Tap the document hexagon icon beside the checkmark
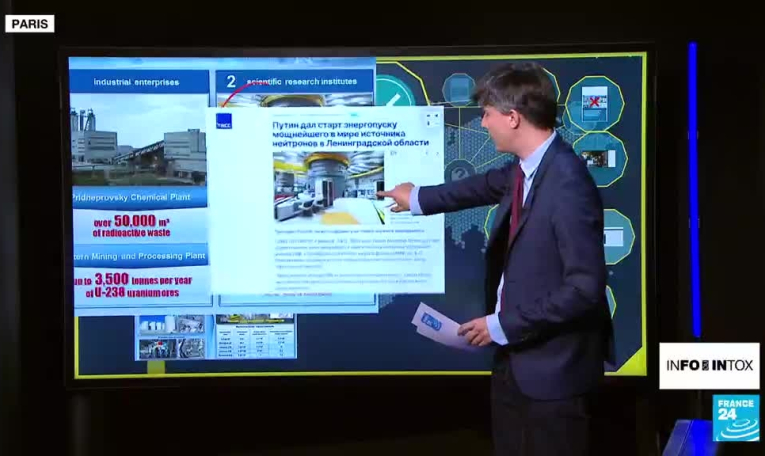 (x=460, y=90)
